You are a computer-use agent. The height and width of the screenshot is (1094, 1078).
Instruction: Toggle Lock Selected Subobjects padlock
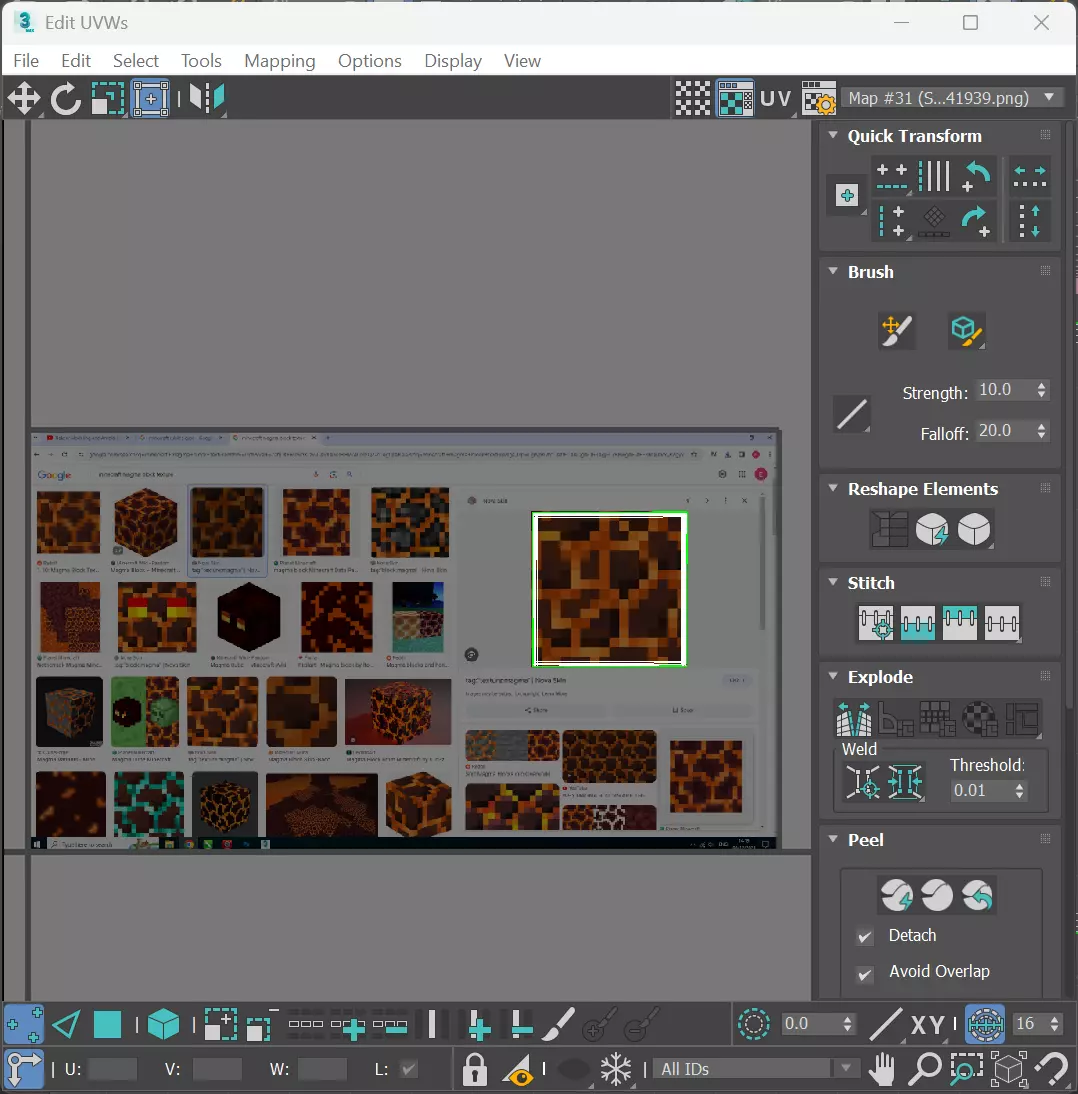pos(474,1069)
